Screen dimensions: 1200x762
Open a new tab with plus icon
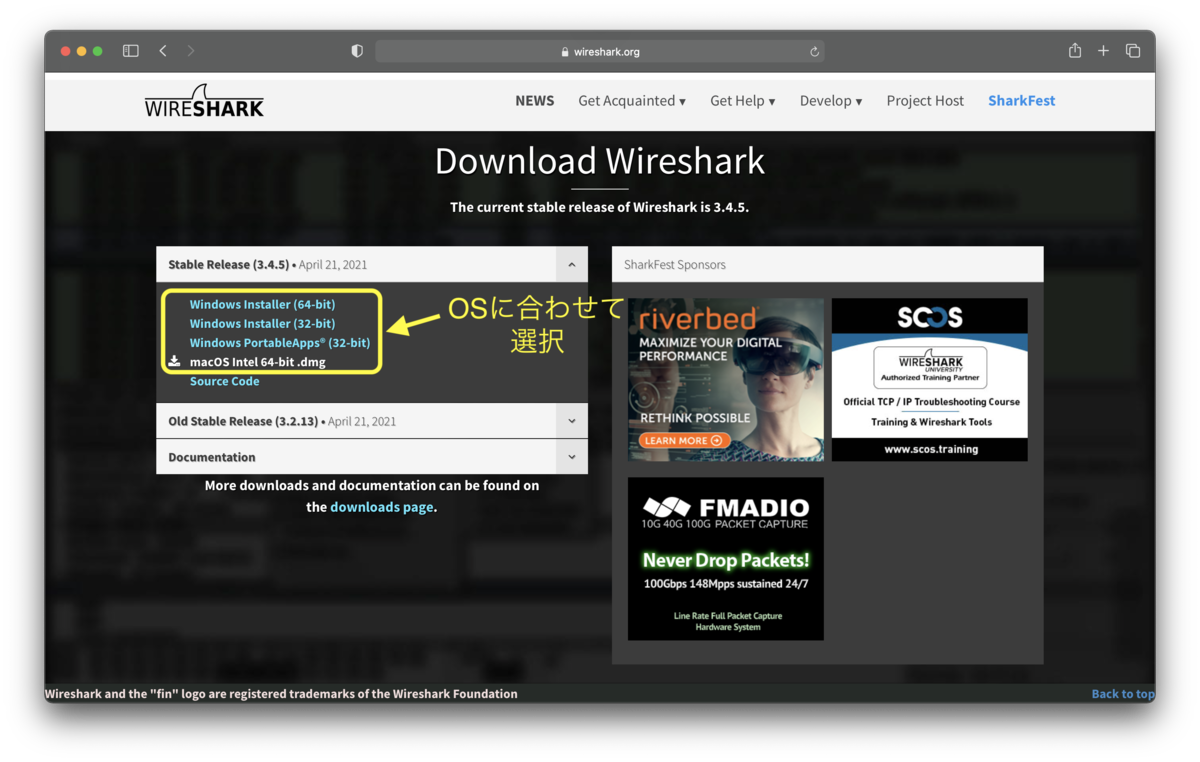(1104, 51)
